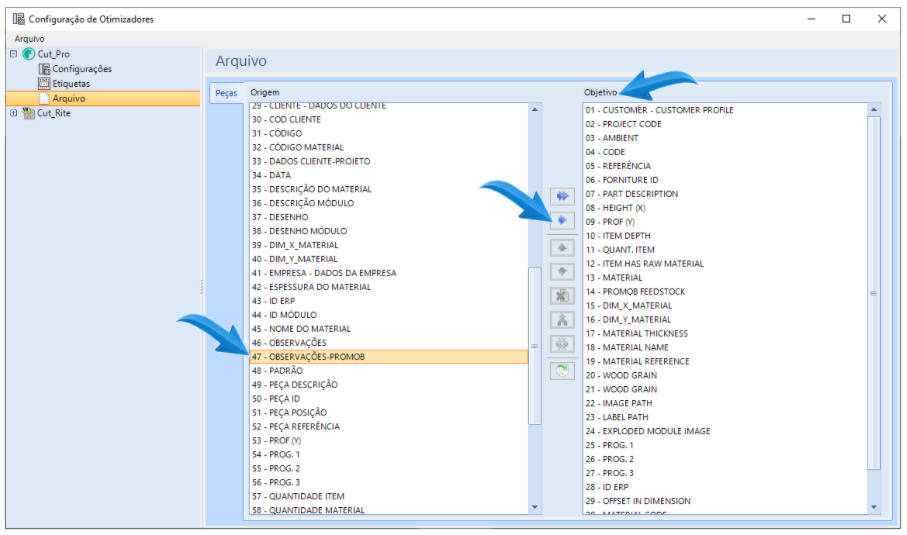Expand the Cut_Rite tree node
907x535 pixels.
[x=13, y=113]
